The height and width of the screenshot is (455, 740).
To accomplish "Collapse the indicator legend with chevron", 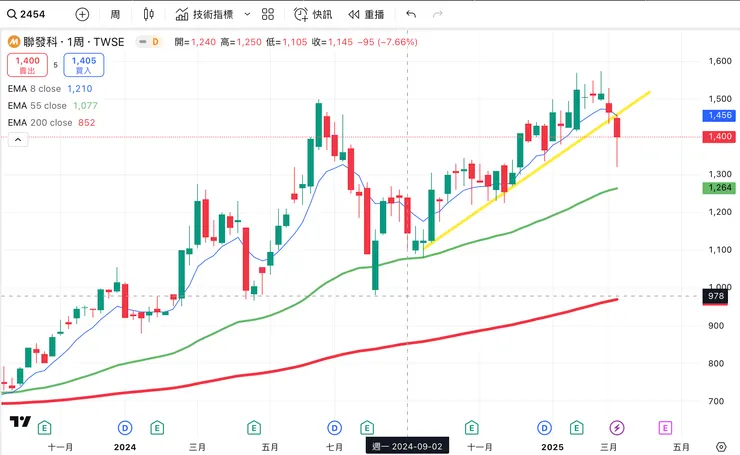I will [18, 140].
